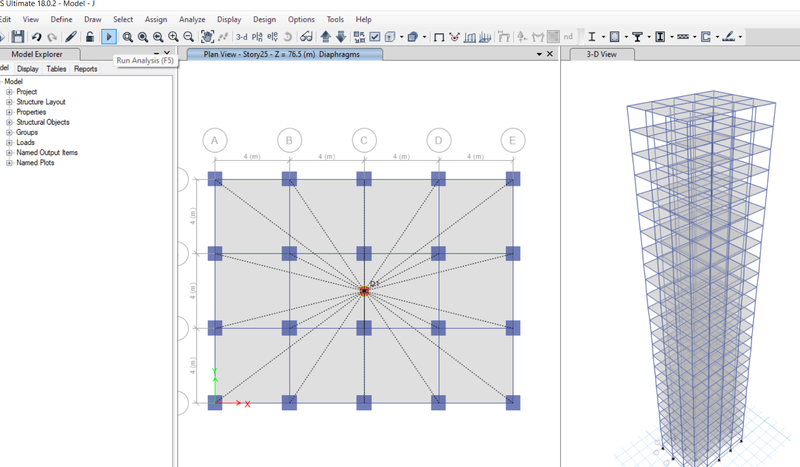
Task: Run Analysis with the play arrow button
Action: (x=109, y=37)
